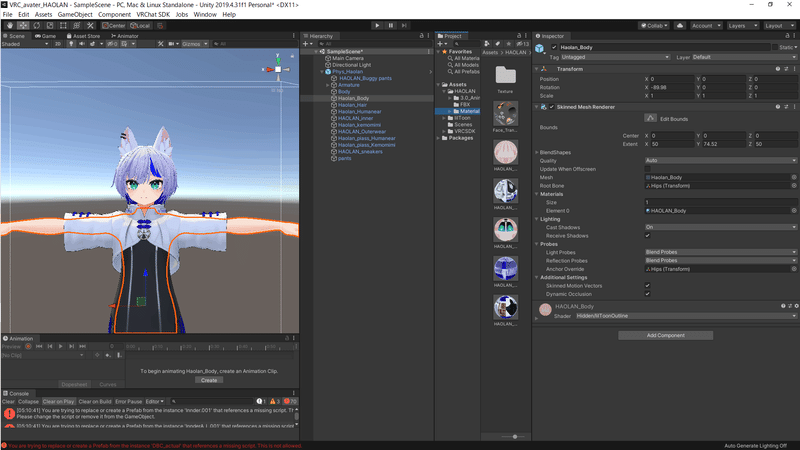Viewport: 800px width, 450px height.
Task: Collapse the Favorites section in Project
Action: click(439, 52)
